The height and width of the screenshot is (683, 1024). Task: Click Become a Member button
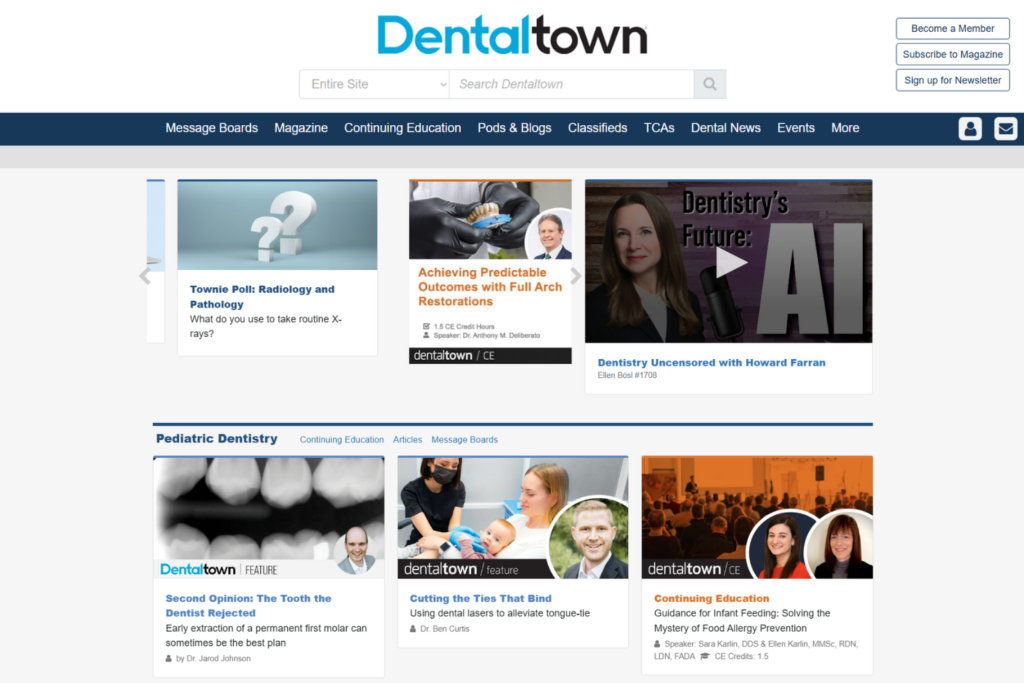tap(953, 29)
